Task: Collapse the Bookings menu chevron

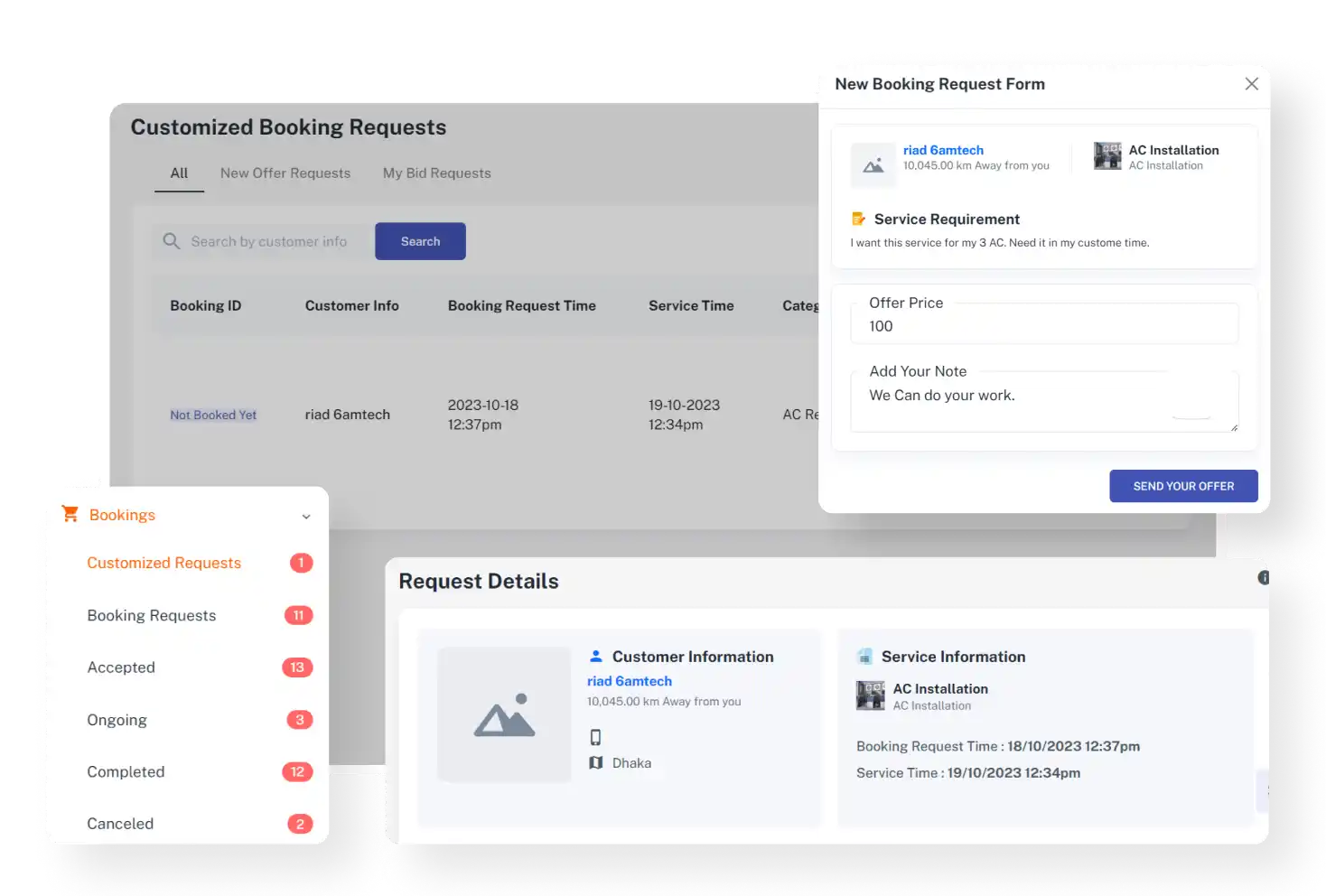Action: [306, 517]
